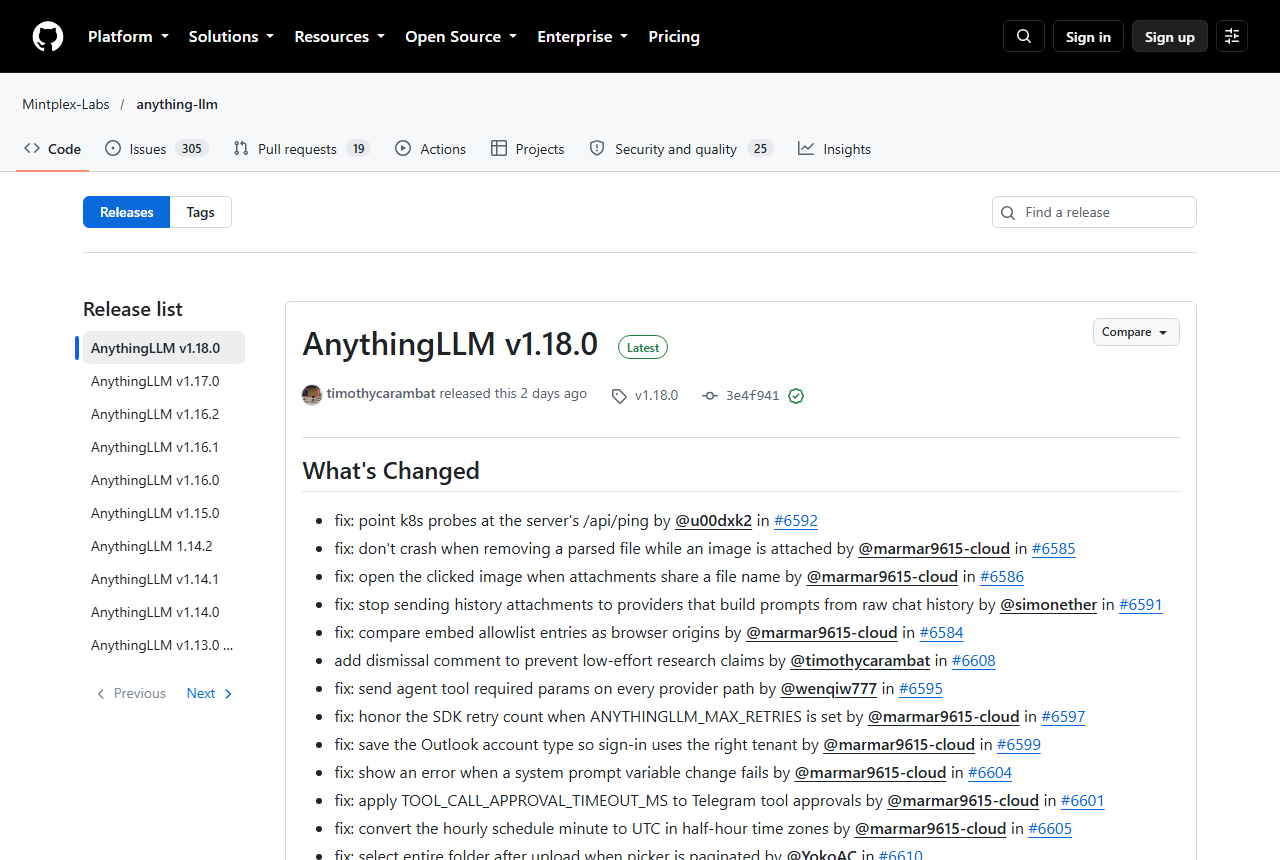Screen dimensions: 1280x860
Task: Open the appearance settings icon button
Action: coord(1232,36)
